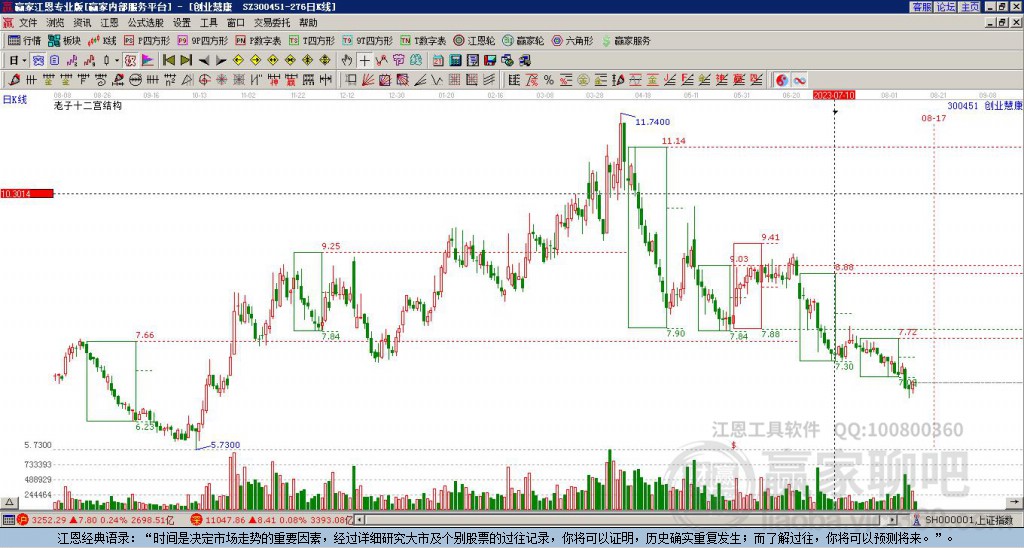This screenshot has height=548, width=1024.
Task: Open the 9P四方形 tool
Action: click(202, 40)
